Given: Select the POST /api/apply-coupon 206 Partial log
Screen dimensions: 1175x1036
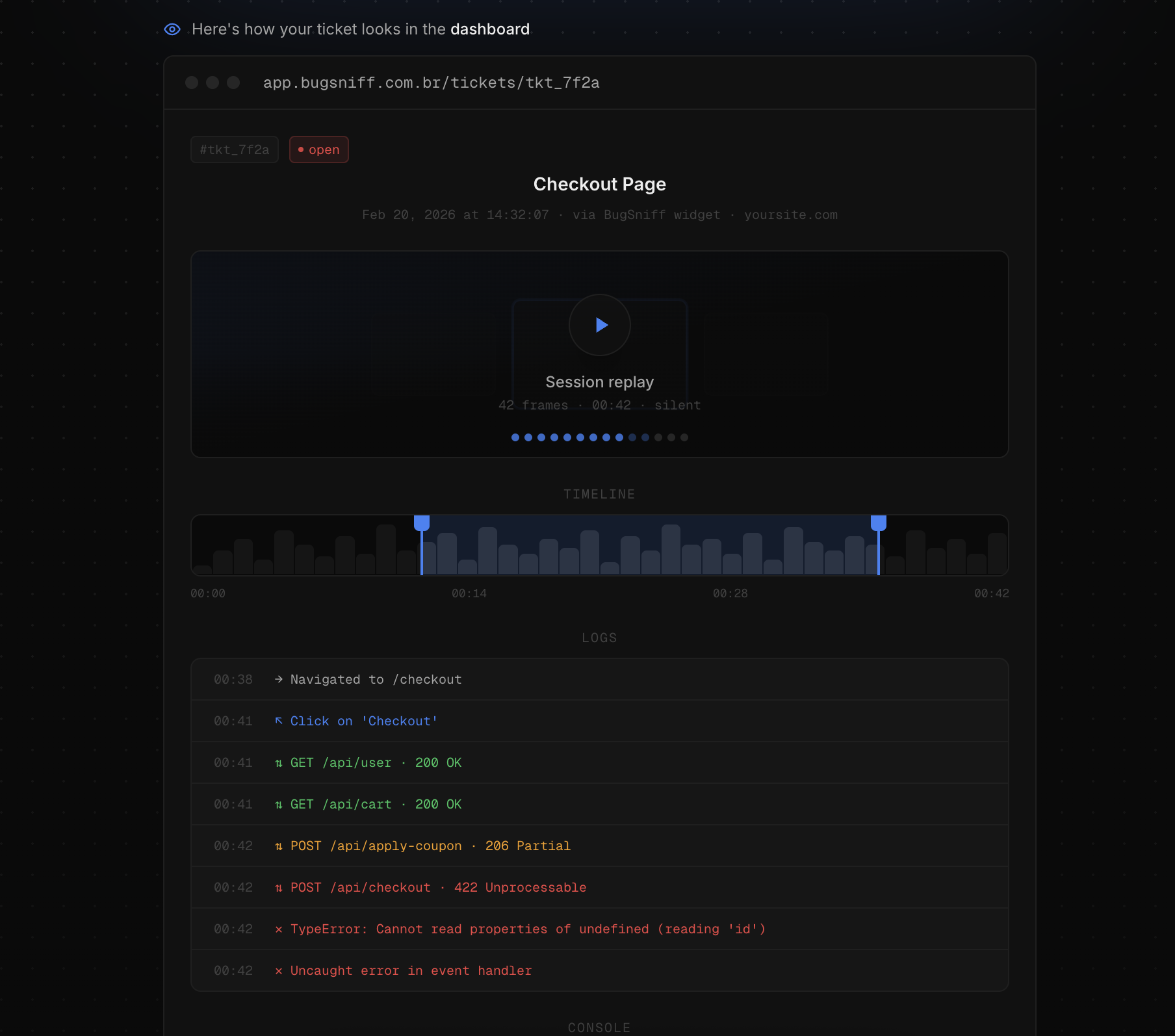Looking at the screenshot, I should click(600, 846).
